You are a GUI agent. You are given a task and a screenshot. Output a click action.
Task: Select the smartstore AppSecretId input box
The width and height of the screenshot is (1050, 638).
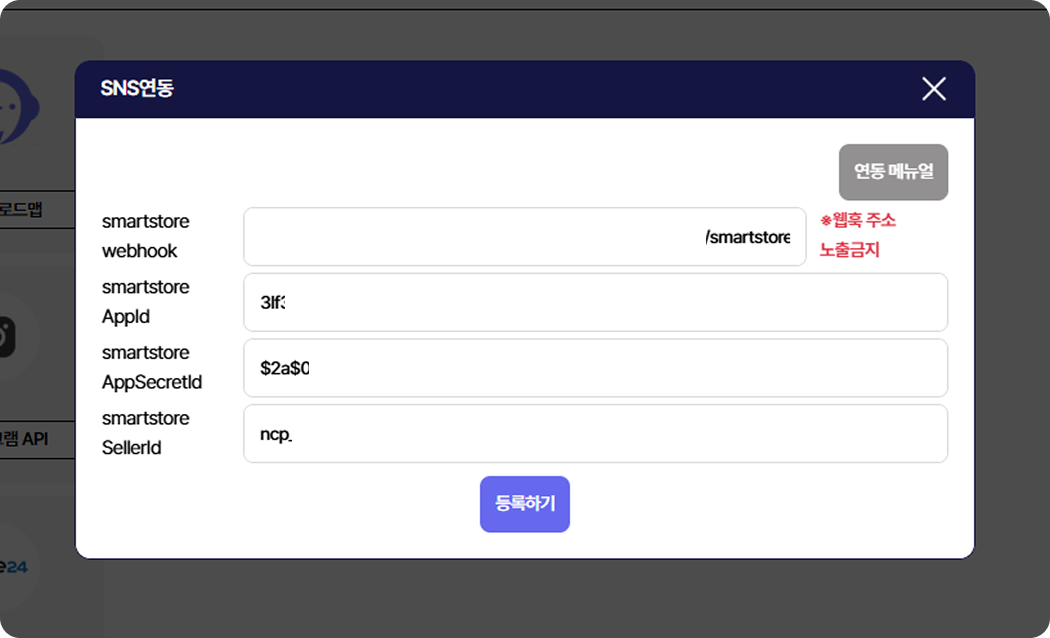595,368
